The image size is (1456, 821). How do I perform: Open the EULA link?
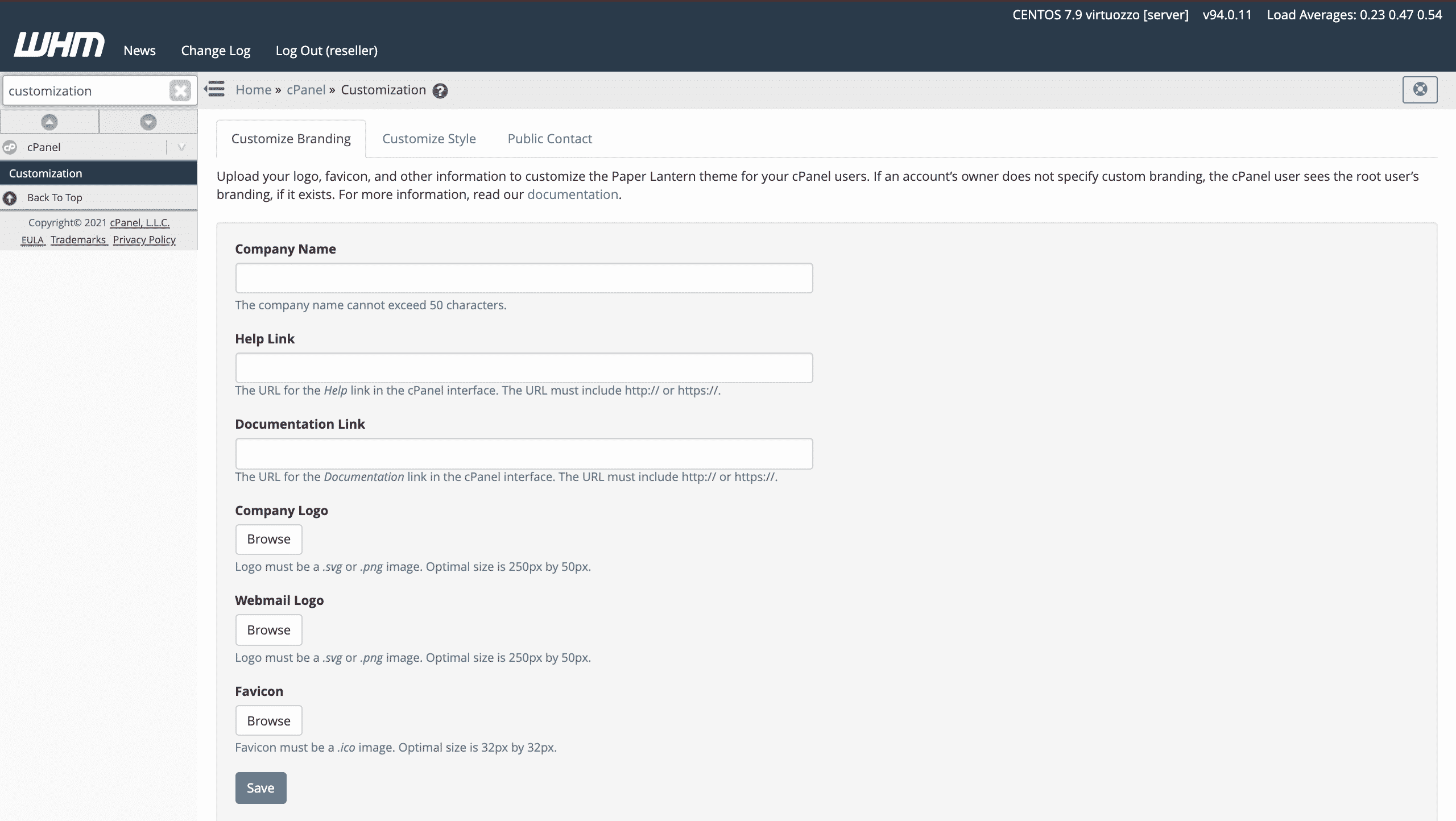[32, 240]
